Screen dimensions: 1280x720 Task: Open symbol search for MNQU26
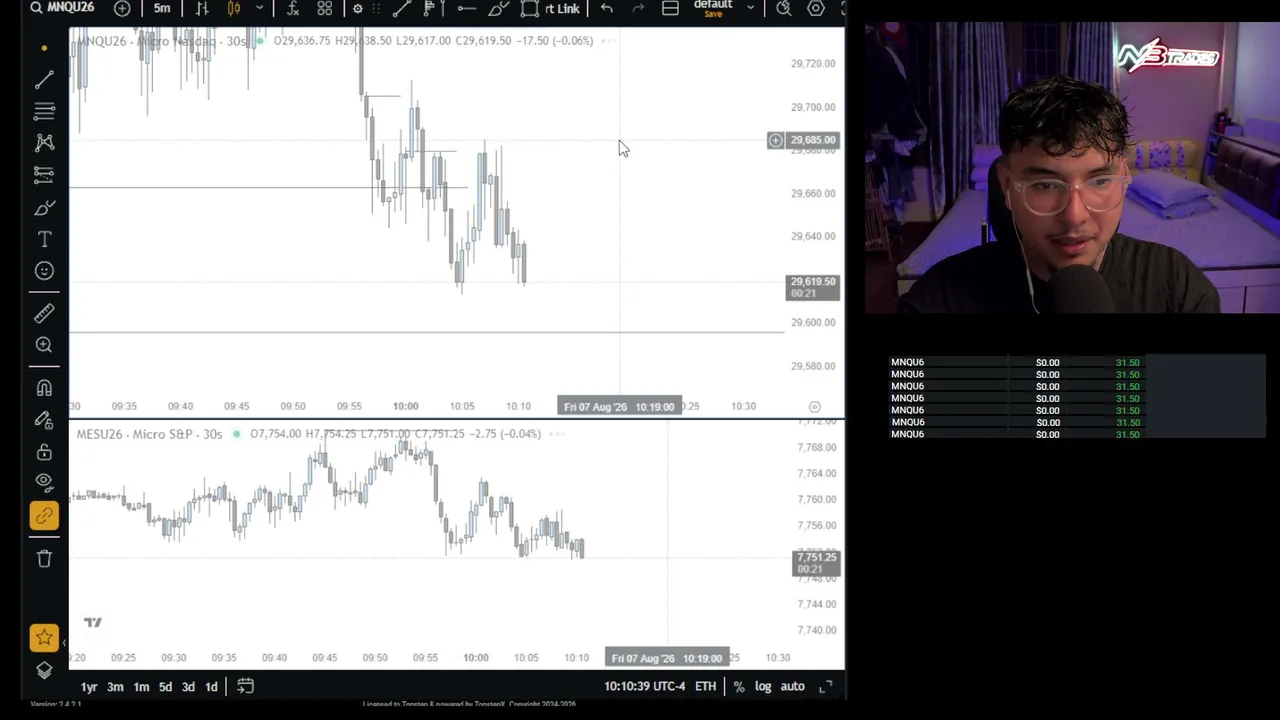[62, 8]
